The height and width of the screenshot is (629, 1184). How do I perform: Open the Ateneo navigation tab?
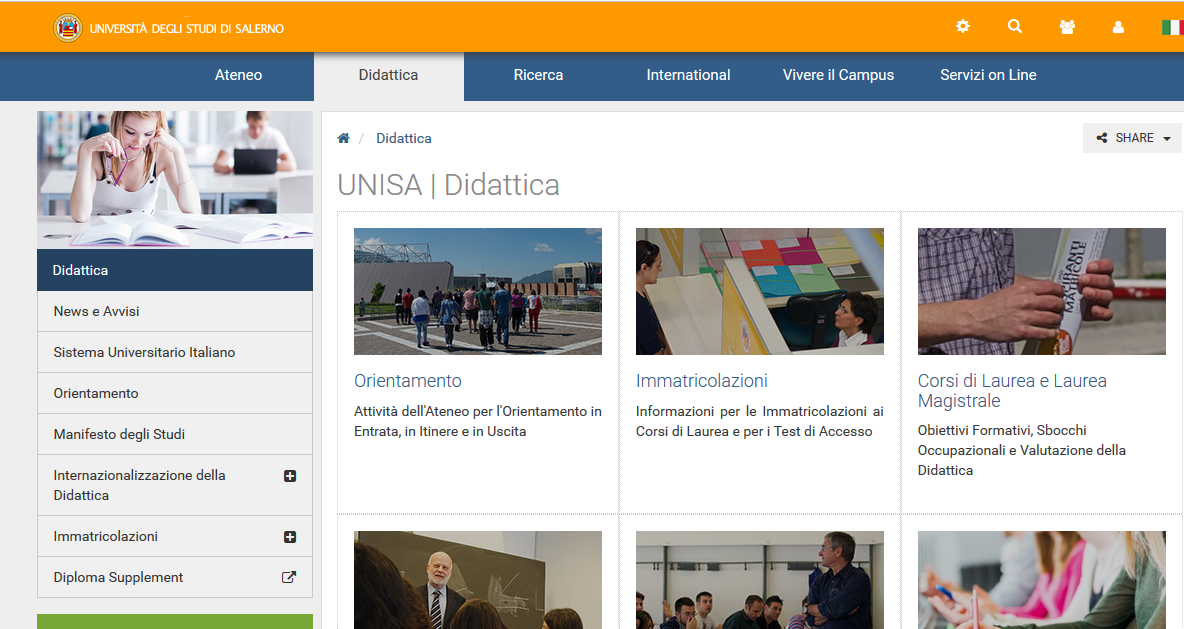238,75
